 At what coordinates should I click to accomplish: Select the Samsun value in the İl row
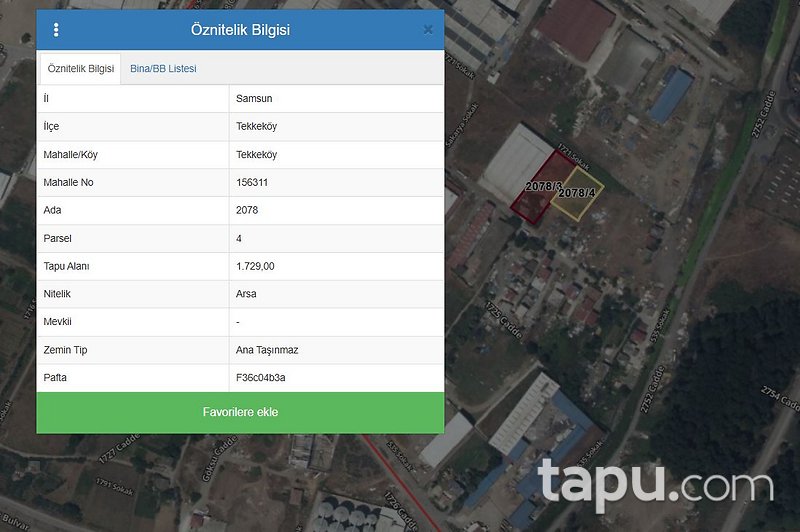click(x=254, y=99)
